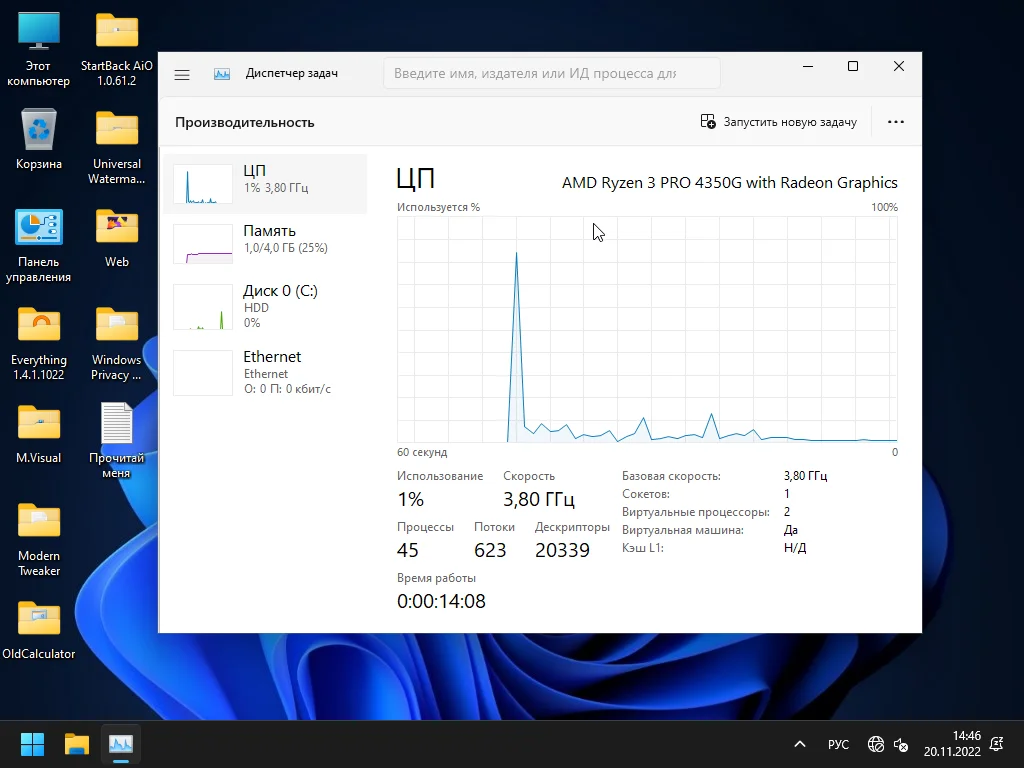Click the muted volume tray icon

pyautogui.click(x=901, y=744)
